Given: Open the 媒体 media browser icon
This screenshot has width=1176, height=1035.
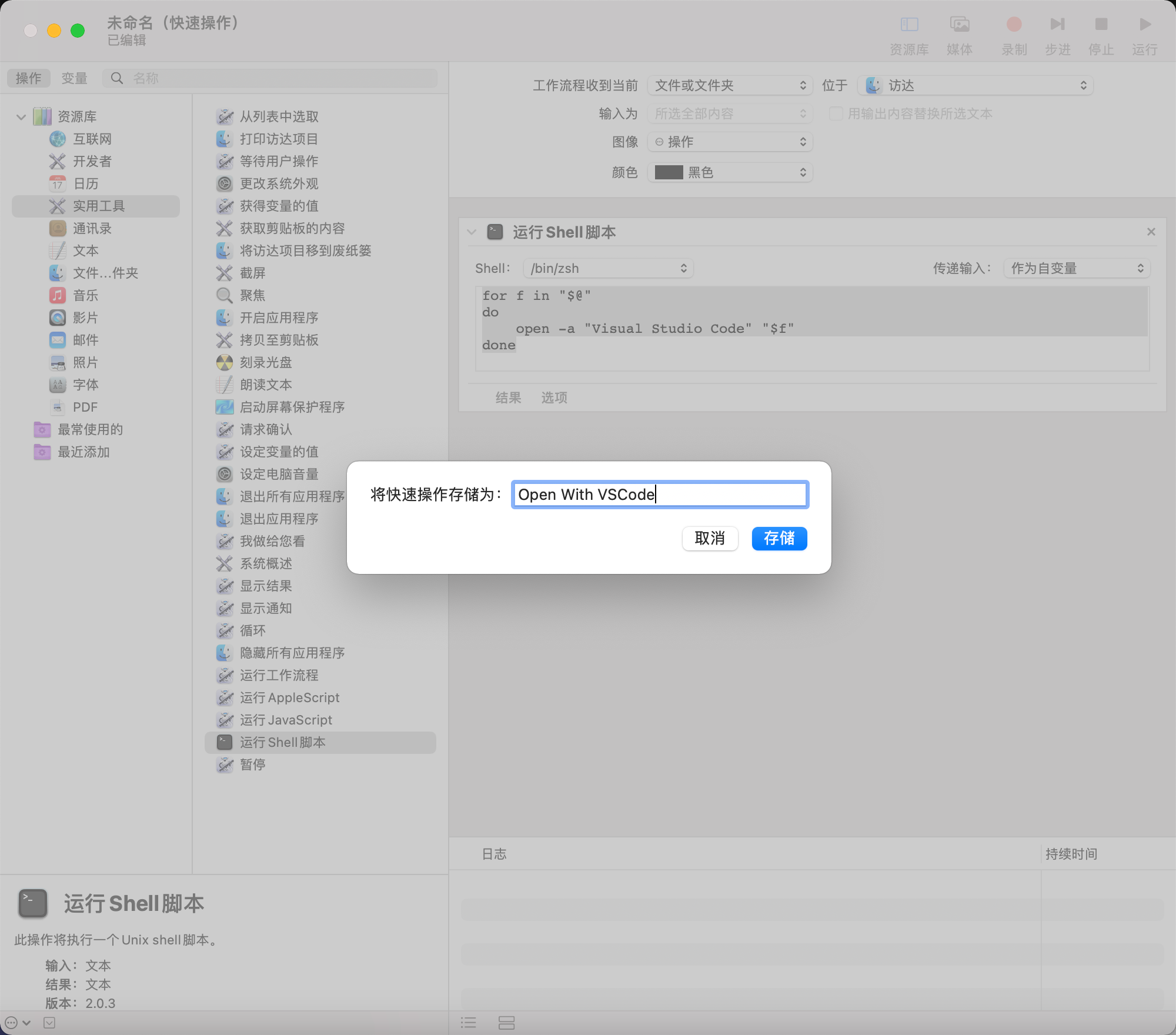Looking at the screenshot, I should 960,25.
